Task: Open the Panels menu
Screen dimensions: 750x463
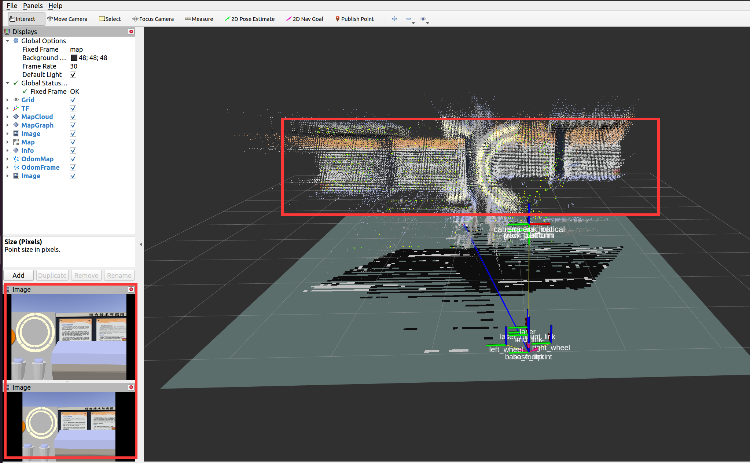Action: (33, 6)
